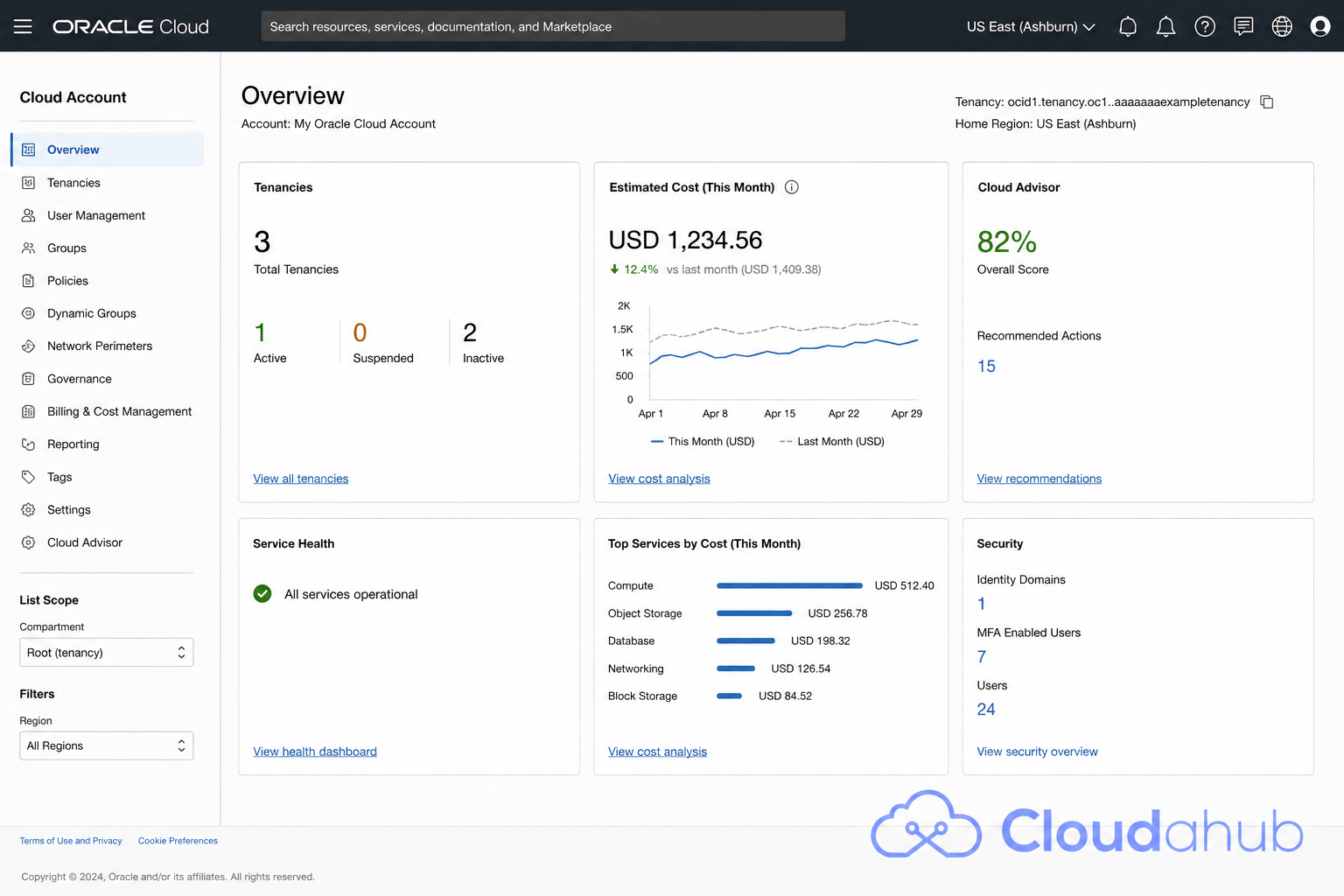
Task: Click the Reporting sidebar icon
Action: [28, 444]
